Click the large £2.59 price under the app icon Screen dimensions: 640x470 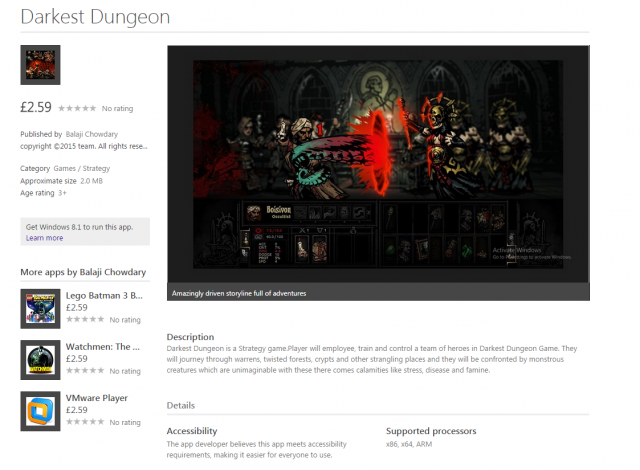(36, 107)
